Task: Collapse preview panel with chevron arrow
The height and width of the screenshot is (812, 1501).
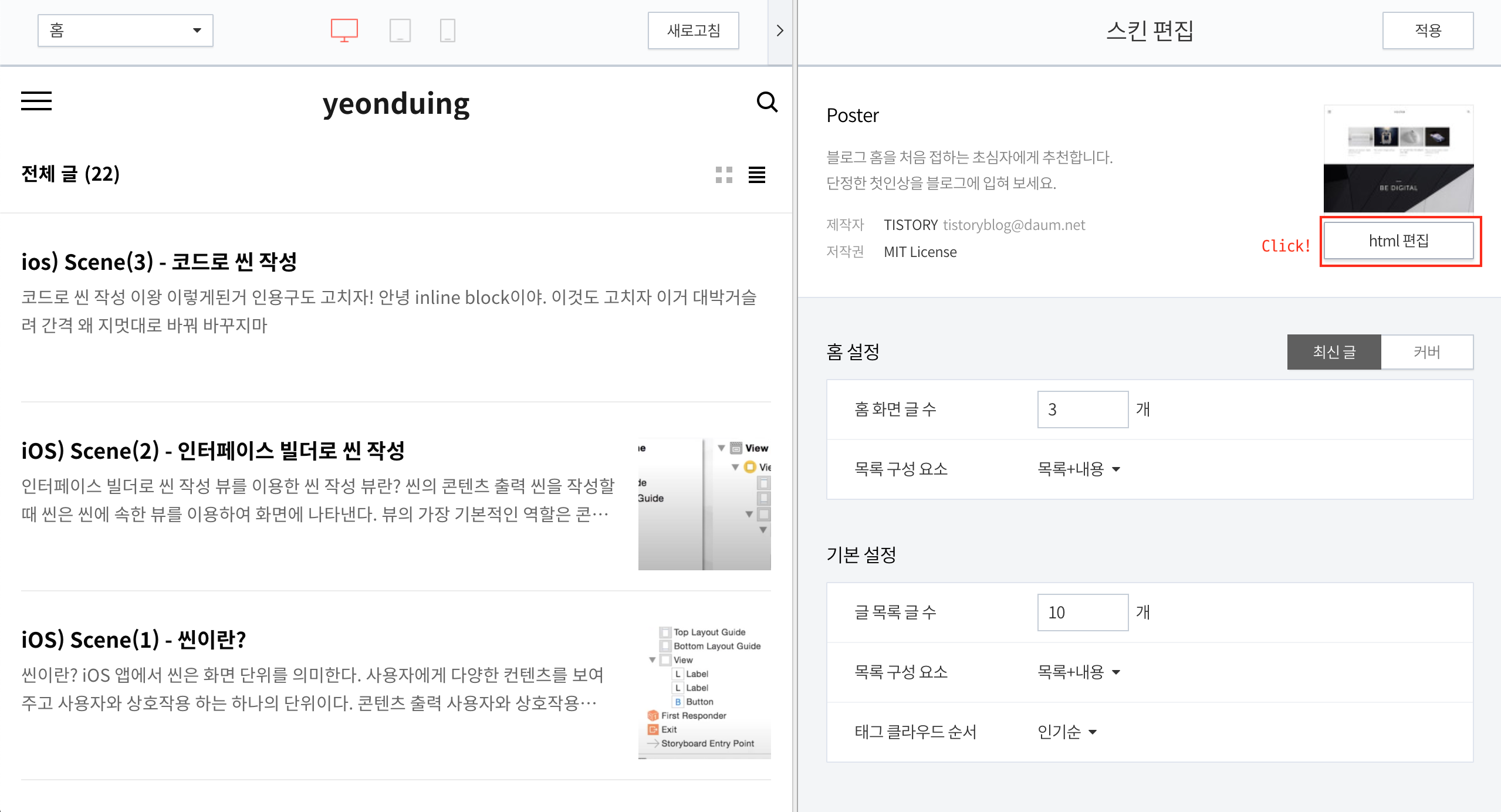Action: [x=780, y=31]
